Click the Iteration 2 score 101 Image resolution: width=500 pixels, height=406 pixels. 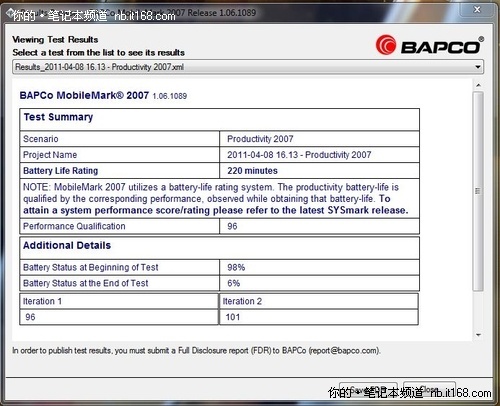[233, 317]
